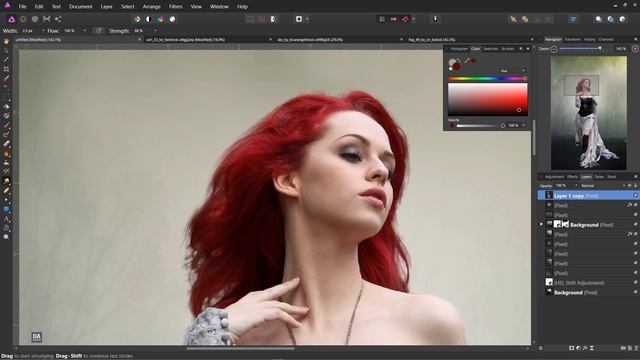Image resolution: width=640 pixels, height=360 pixels.
Task: Click the dark red primary color swatch
Action: point(456,66)
